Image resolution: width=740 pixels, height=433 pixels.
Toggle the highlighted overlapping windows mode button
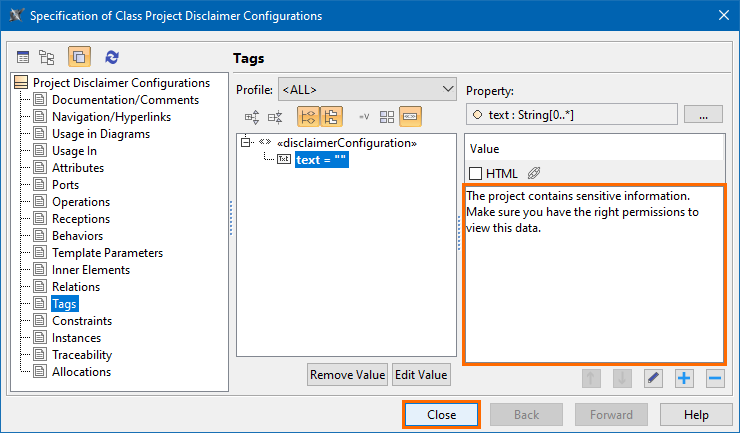(78, 58)
